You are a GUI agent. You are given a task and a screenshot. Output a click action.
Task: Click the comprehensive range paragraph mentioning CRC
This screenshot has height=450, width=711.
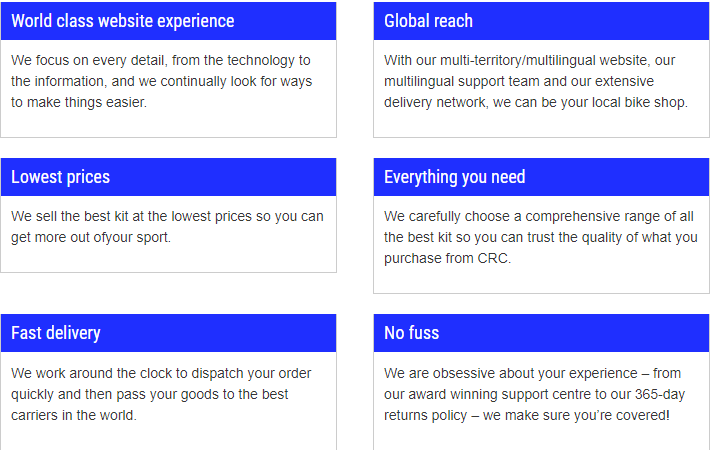(x=541, y=237)
